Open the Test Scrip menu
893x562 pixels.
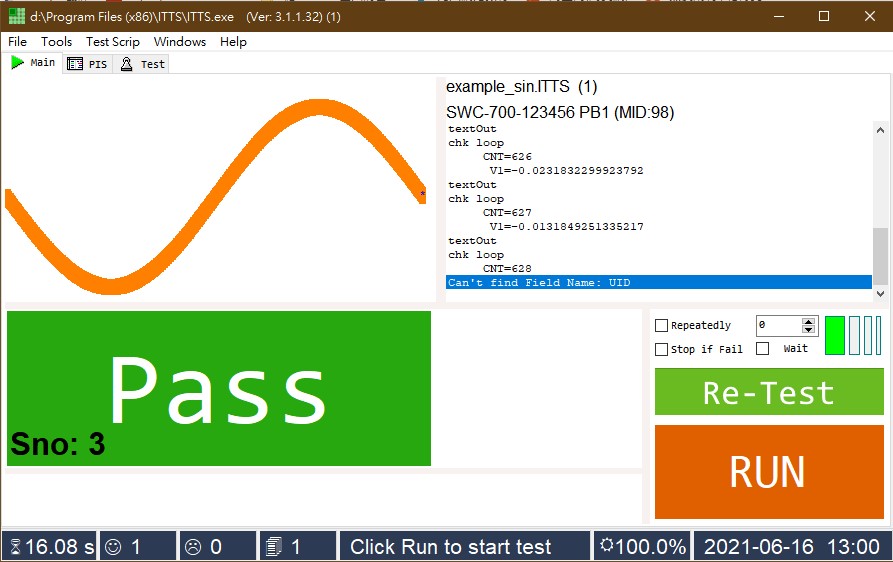[x=113, y=42]
